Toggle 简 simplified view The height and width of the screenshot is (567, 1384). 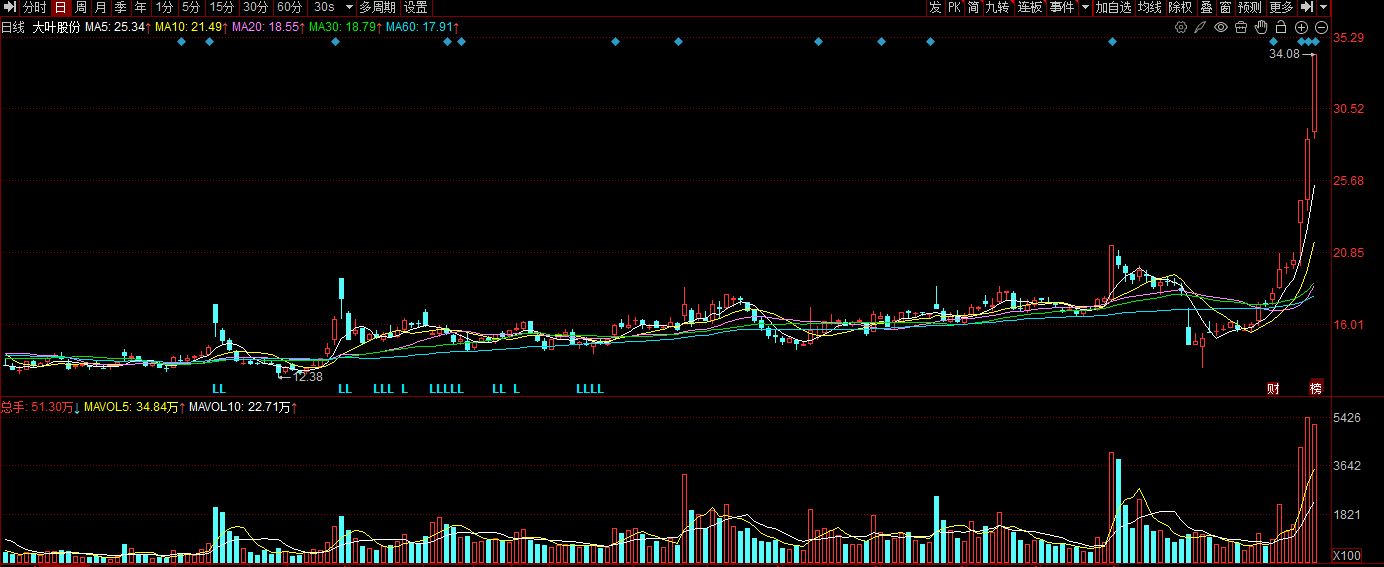tap(973, 7)
